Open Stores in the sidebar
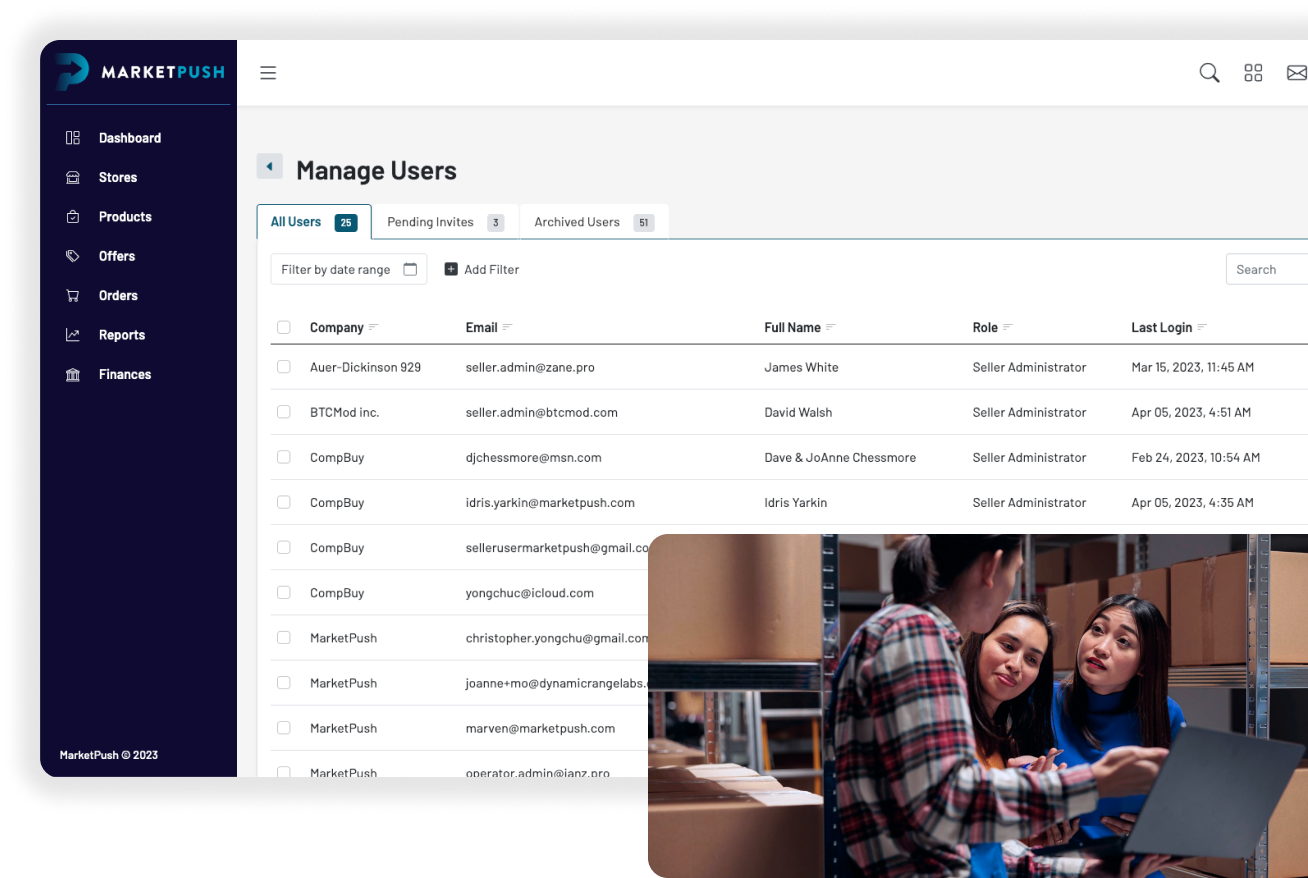This screenshot has width=1308, height=878. [118, 177]
